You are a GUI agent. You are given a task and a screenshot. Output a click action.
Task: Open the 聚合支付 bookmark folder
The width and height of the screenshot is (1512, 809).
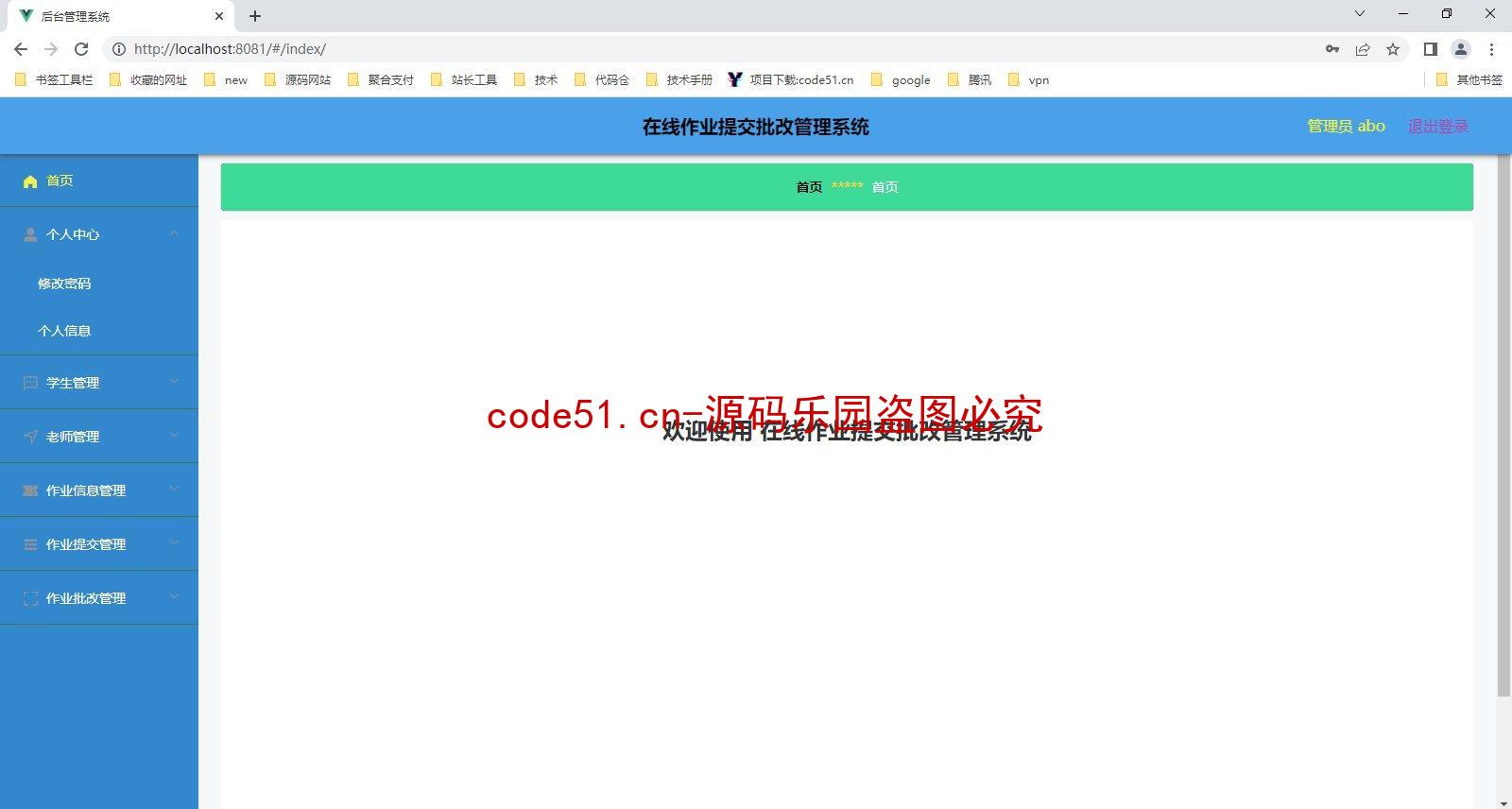pos(381,80)
